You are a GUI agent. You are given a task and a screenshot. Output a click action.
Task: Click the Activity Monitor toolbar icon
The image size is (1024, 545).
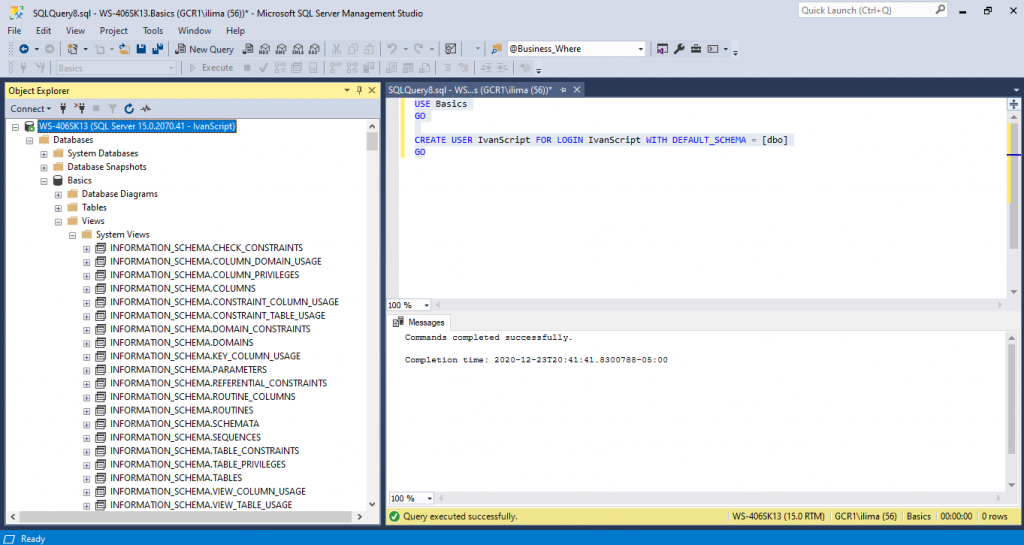pos(451,49)
